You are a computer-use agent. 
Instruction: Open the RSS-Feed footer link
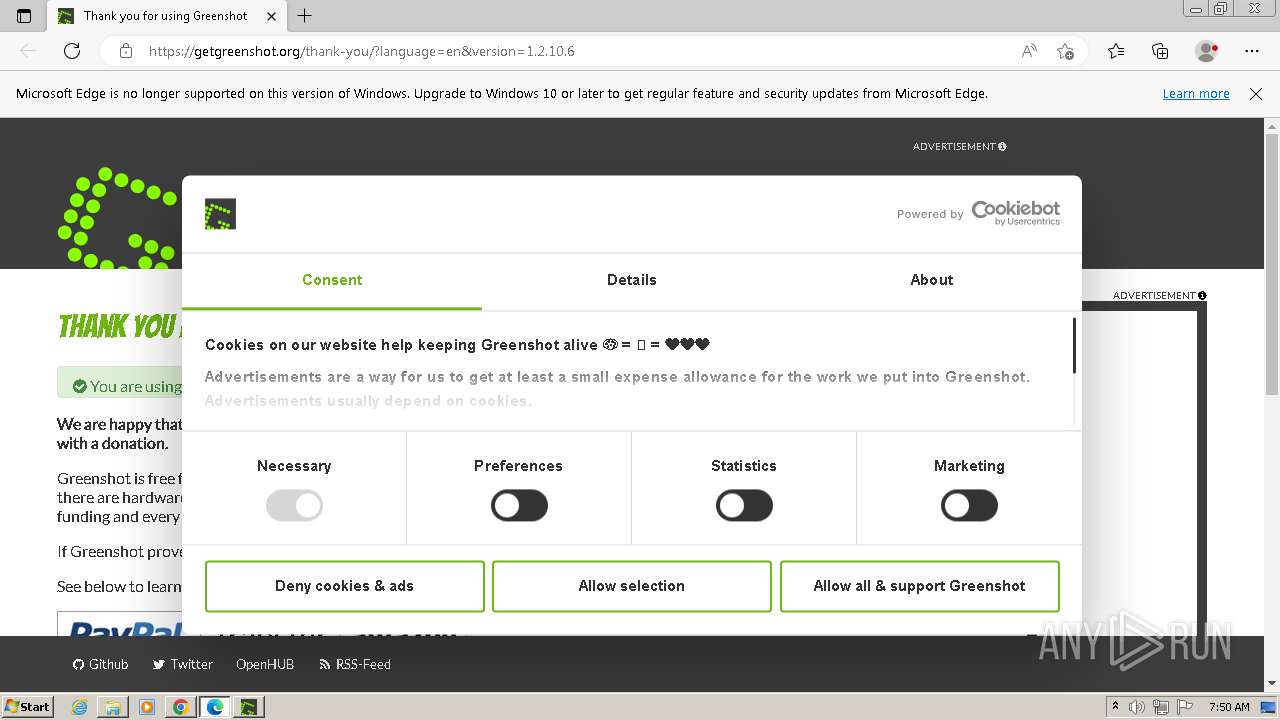click(355, 664)
